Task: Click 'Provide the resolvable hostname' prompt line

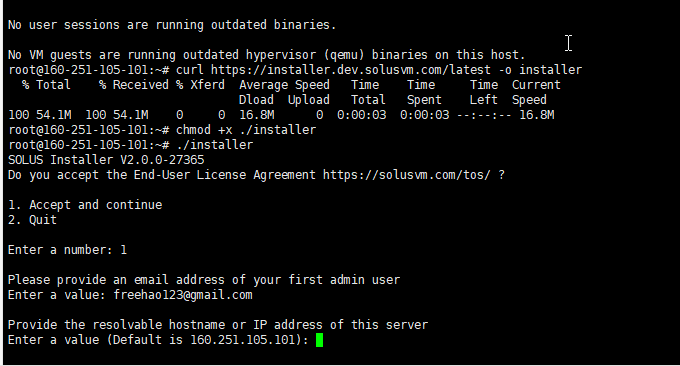Action: pyautogui.click(x=218, y=325)
